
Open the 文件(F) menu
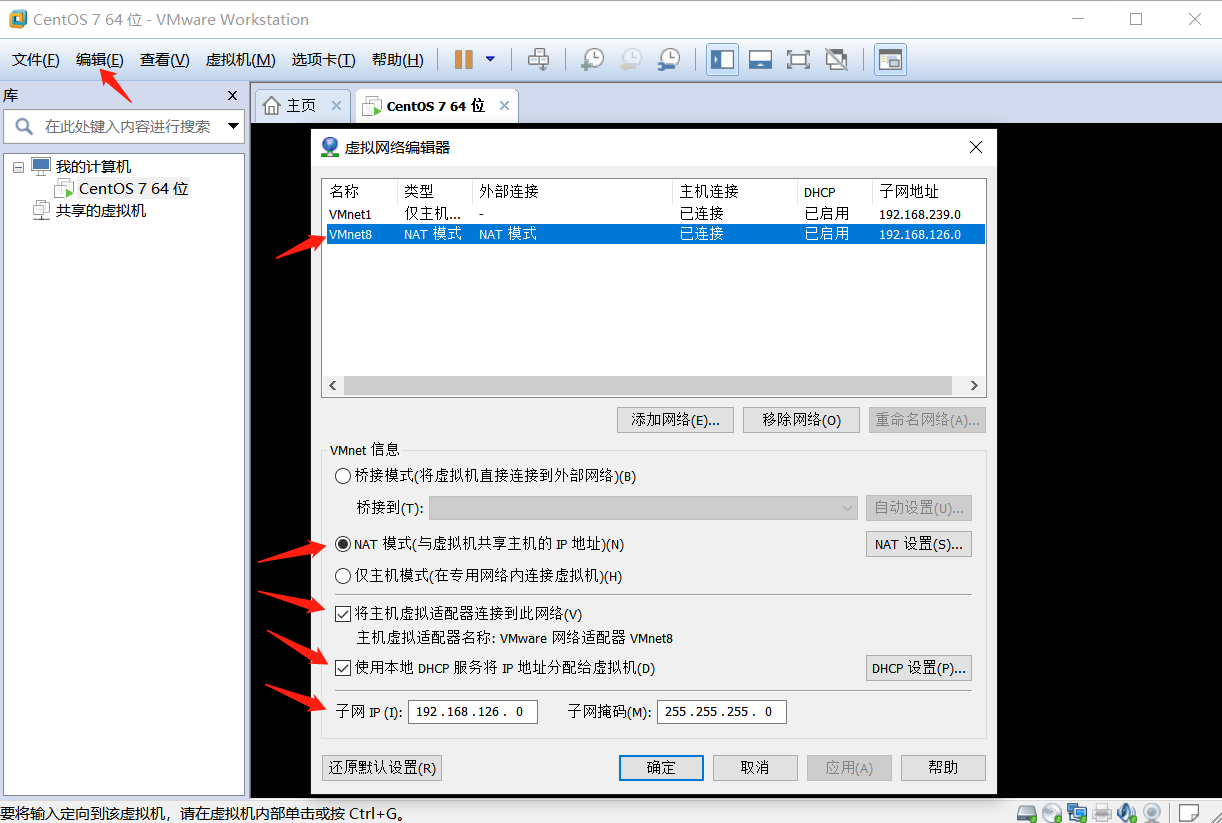coord(36,60)
